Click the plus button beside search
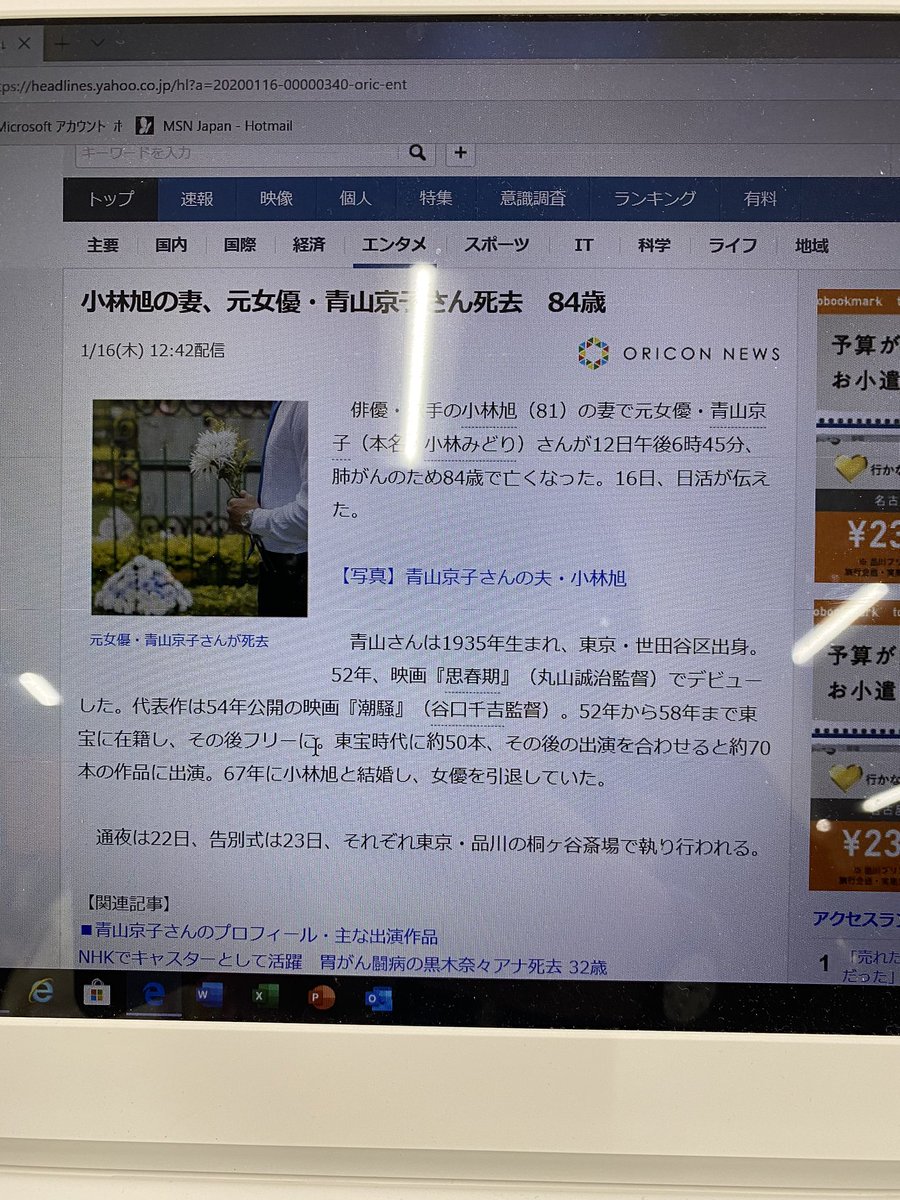Image resolution: width=900 pixels, height=1200 pixels. tap(460, 152)
